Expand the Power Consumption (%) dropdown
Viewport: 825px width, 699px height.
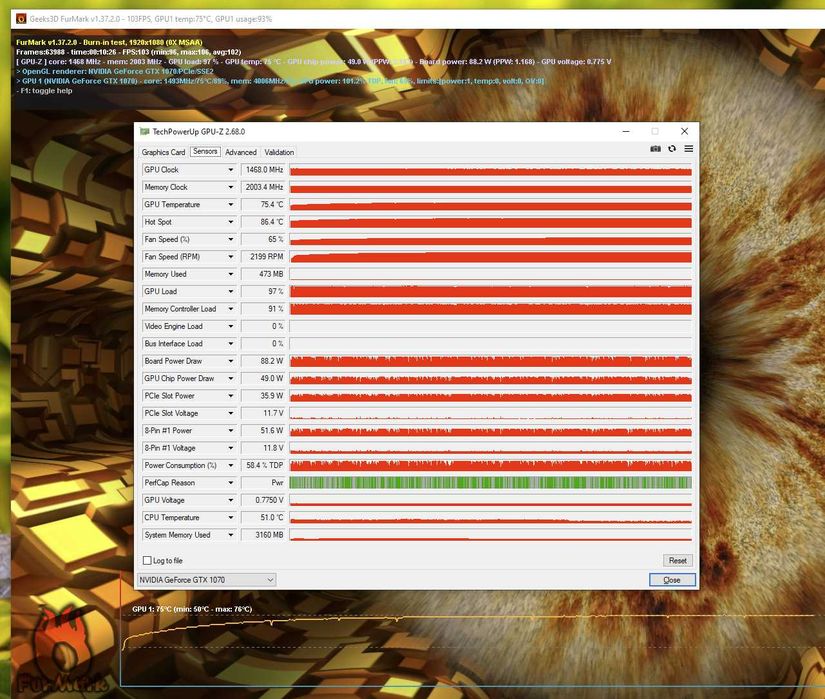click(x=230, y=465)
